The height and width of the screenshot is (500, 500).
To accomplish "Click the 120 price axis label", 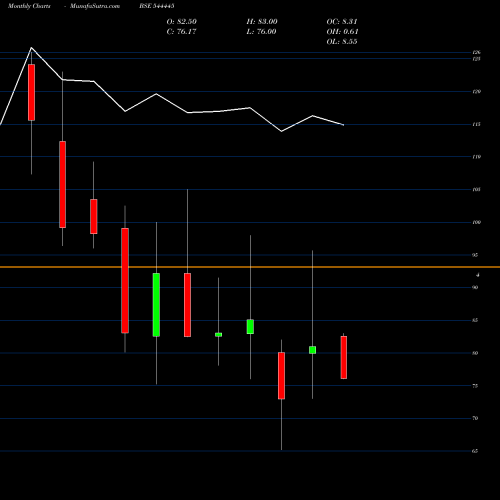I will pos(476,91).
